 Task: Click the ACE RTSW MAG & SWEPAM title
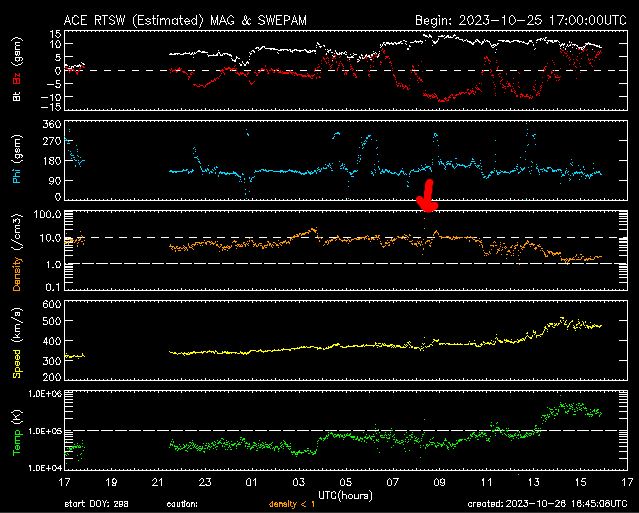click(203, 19)
